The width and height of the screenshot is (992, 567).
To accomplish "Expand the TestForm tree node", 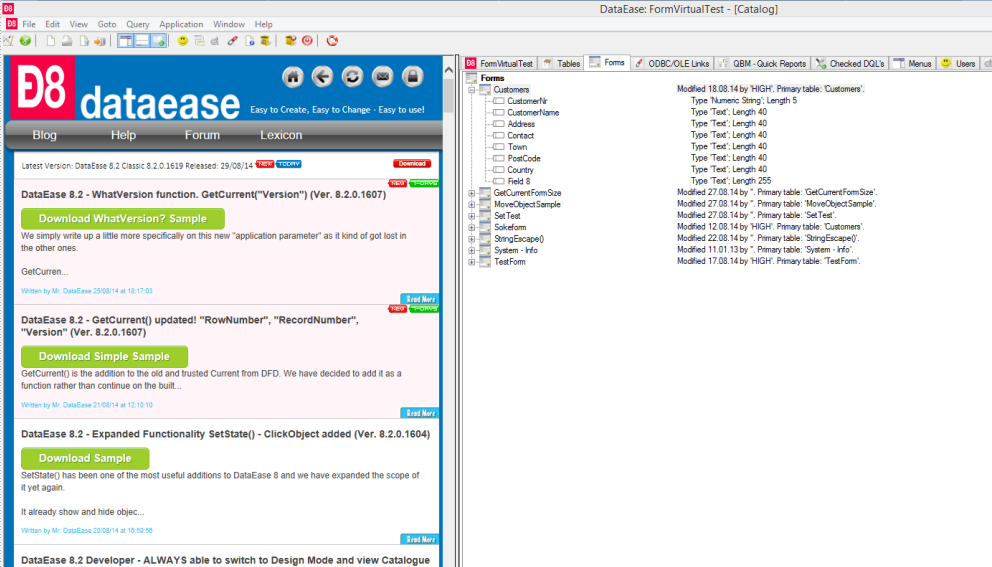I will 471,262.
